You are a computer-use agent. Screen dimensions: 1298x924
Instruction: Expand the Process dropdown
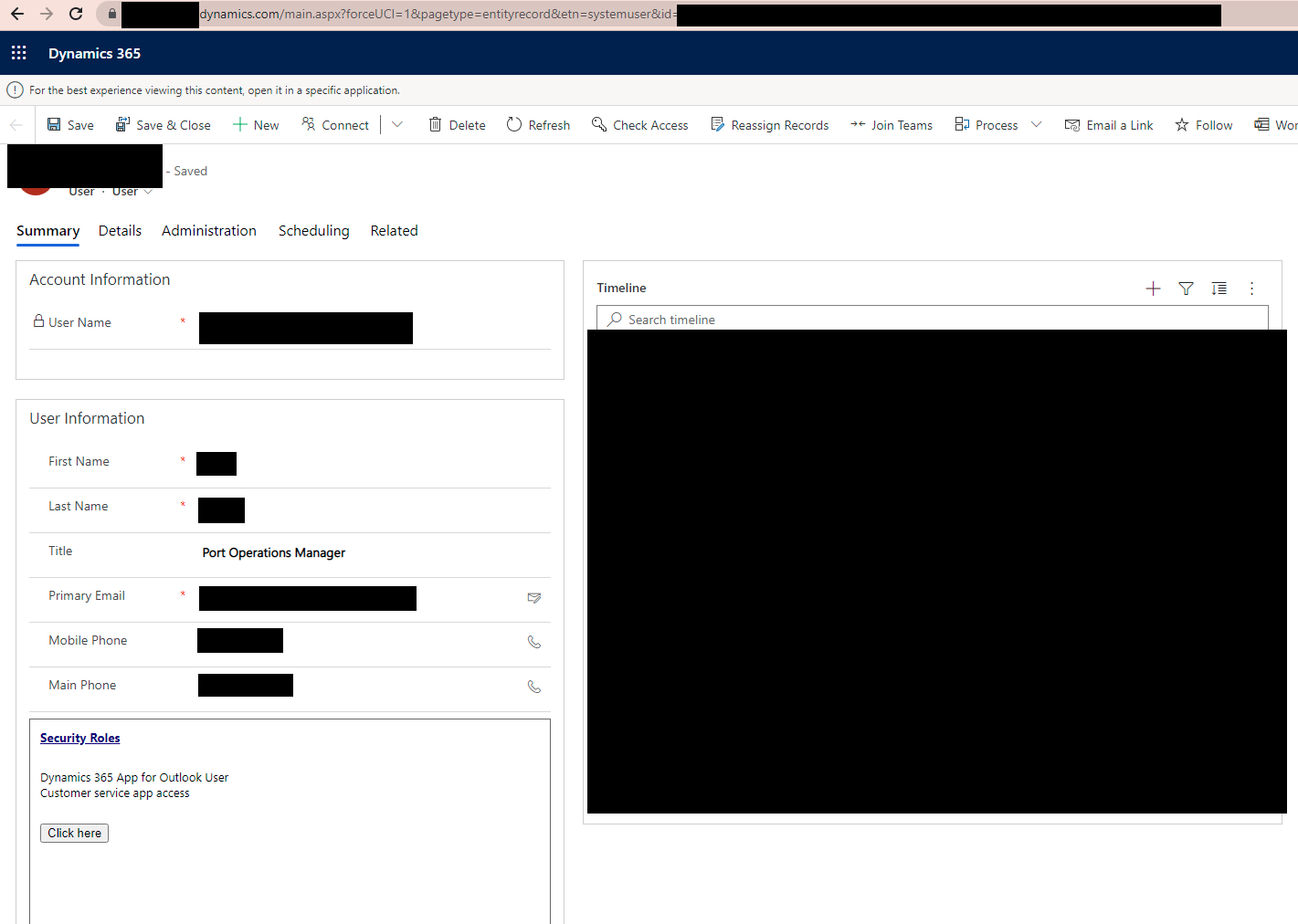pyautogui.click(x=1037, y=124)
